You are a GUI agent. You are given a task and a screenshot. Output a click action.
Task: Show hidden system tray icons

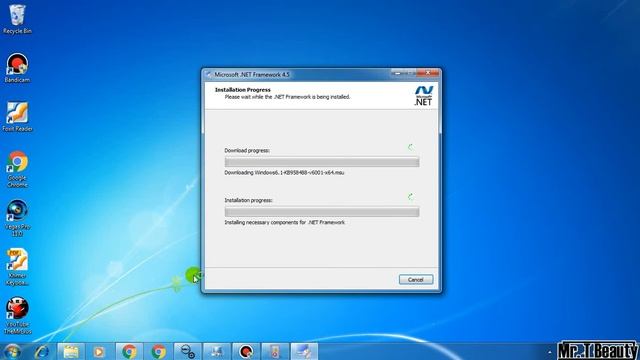coord(550,352)
